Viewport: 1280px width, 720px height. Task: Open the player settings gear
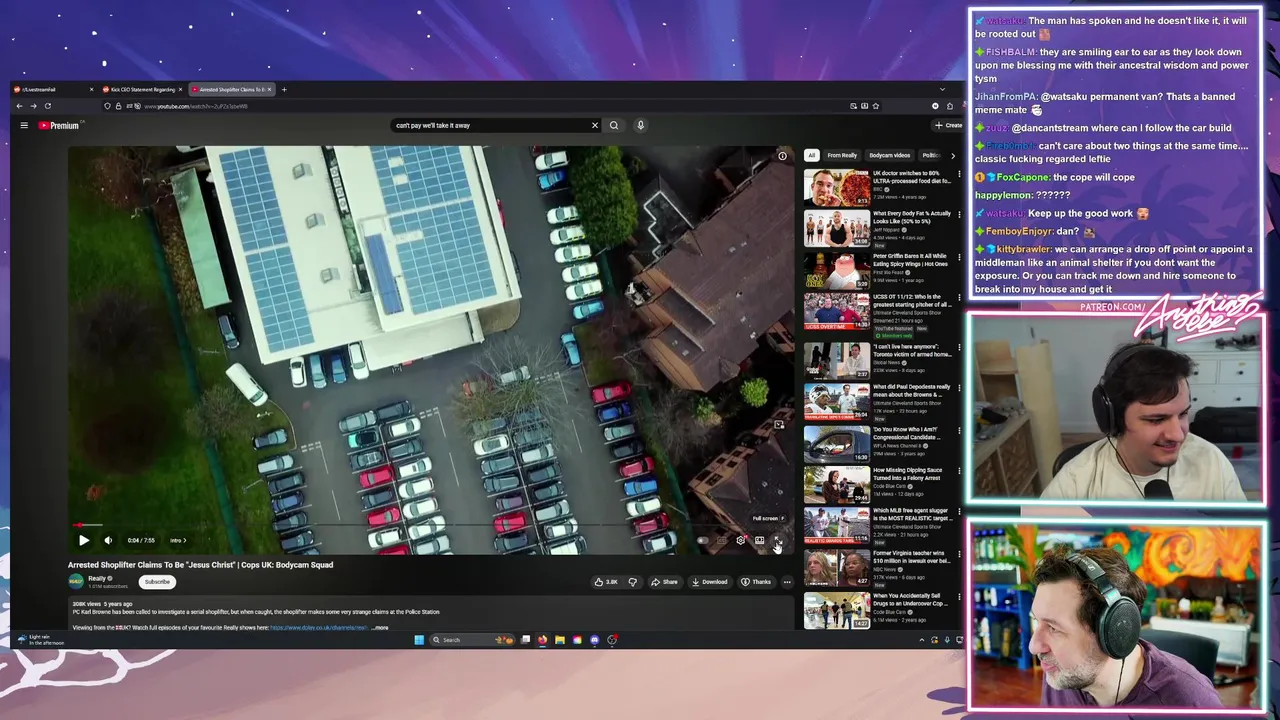tap(740, 540)
